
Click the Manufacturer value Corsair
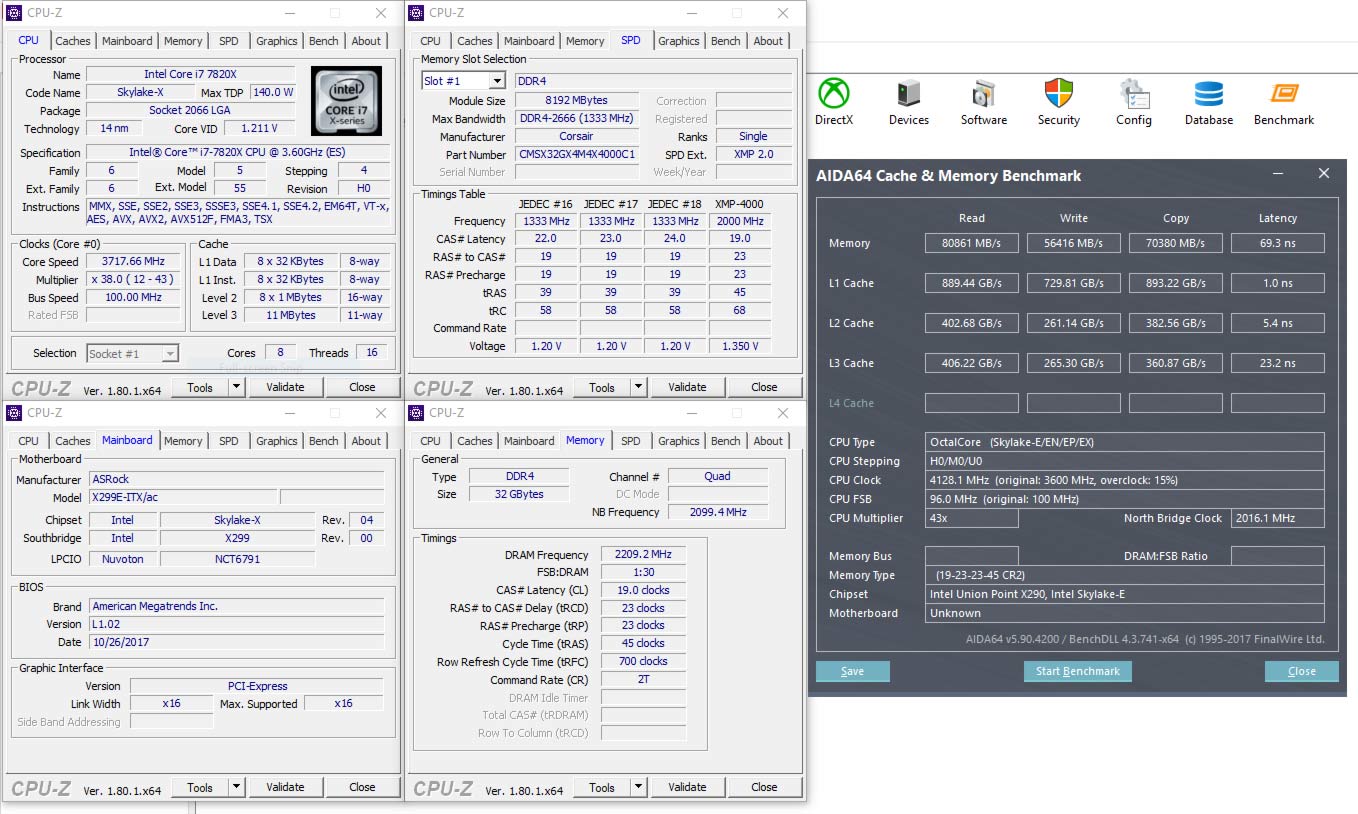pos(576,137)
